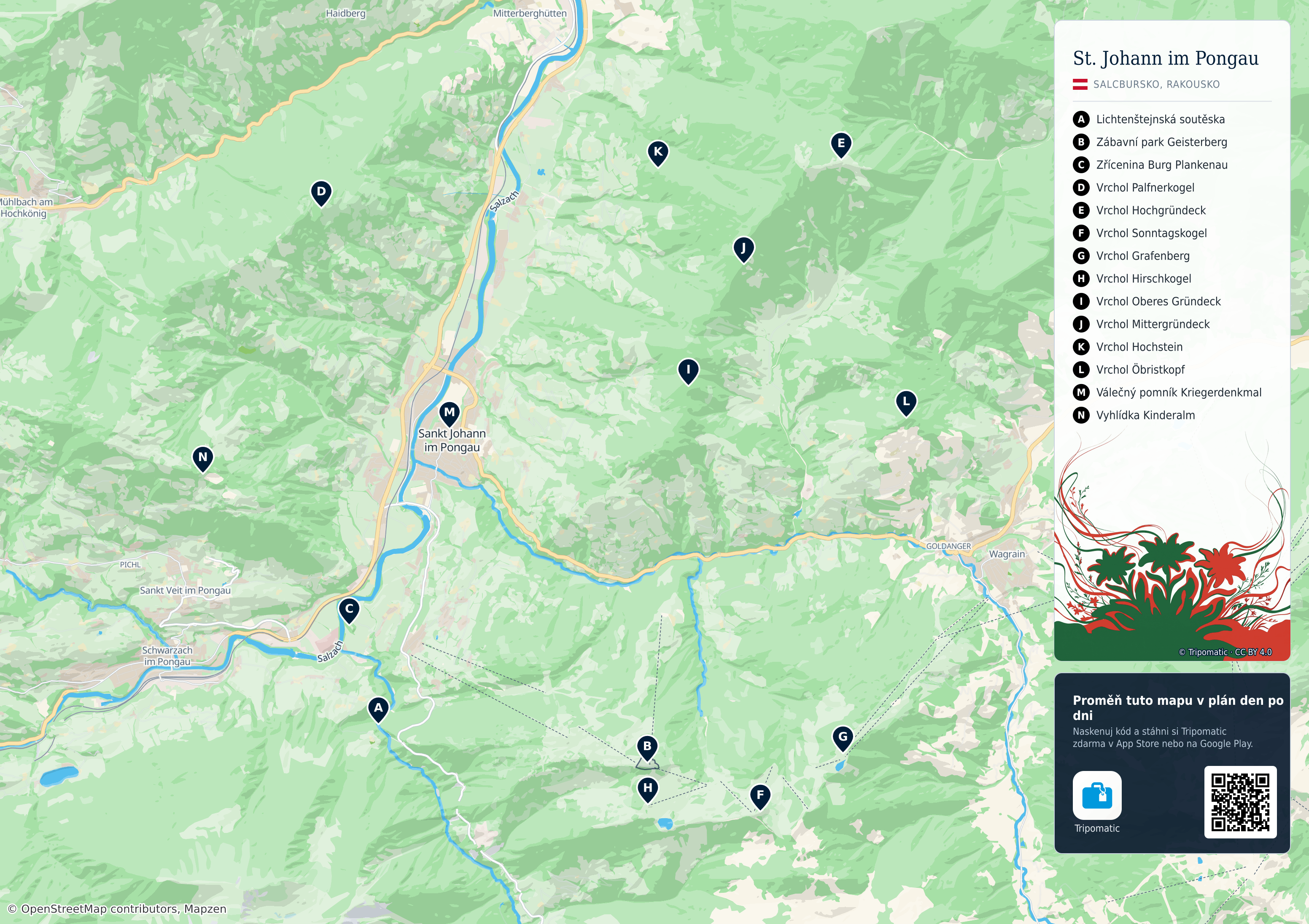Screen dimensions: 1309x924
Task: Click map marker M in Sankt Johann
Action: (x=449, y=414)
